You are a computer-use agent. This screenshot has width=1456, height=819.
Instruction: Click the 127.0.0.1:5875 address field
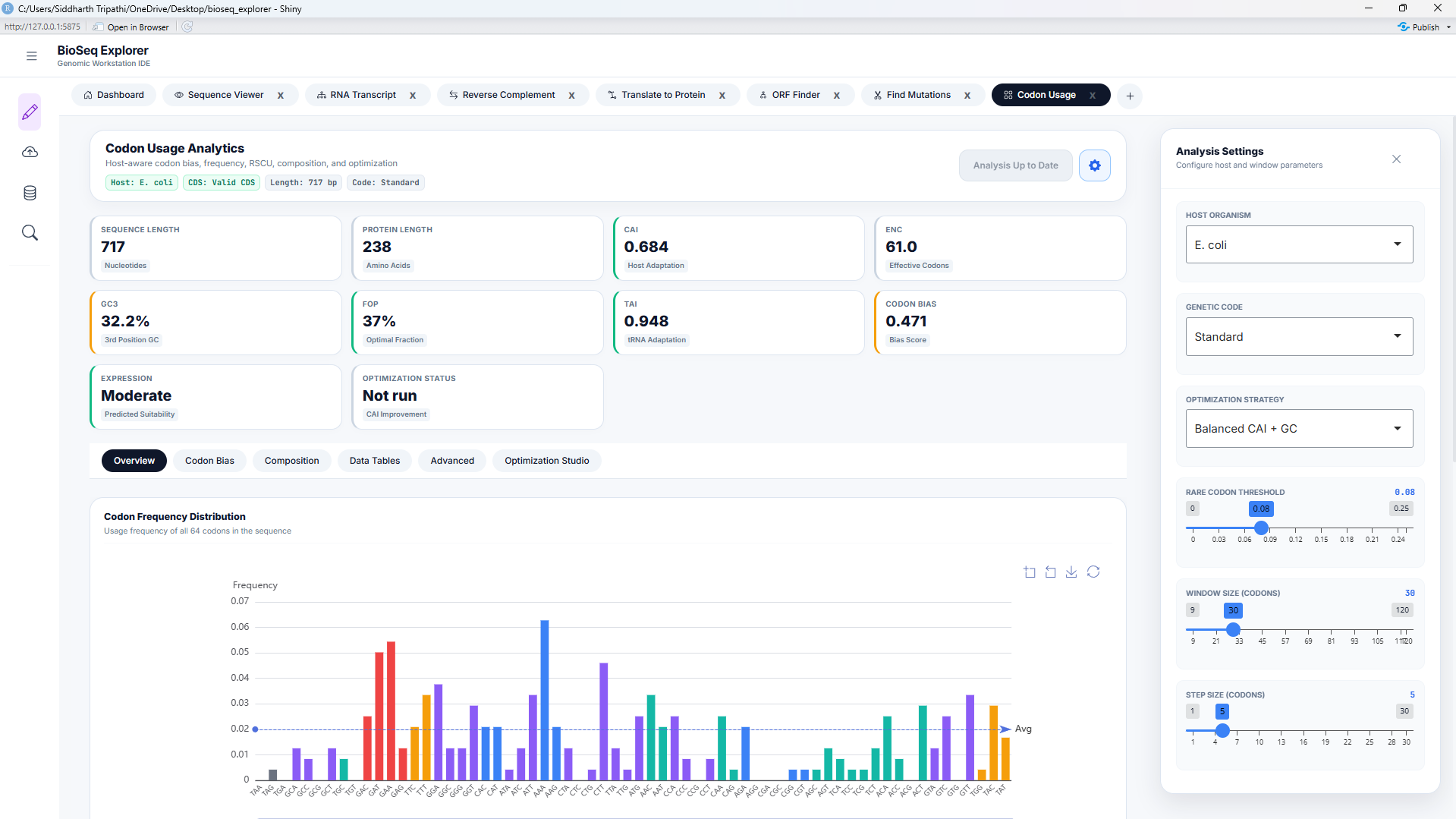click(x=42, y=27)
